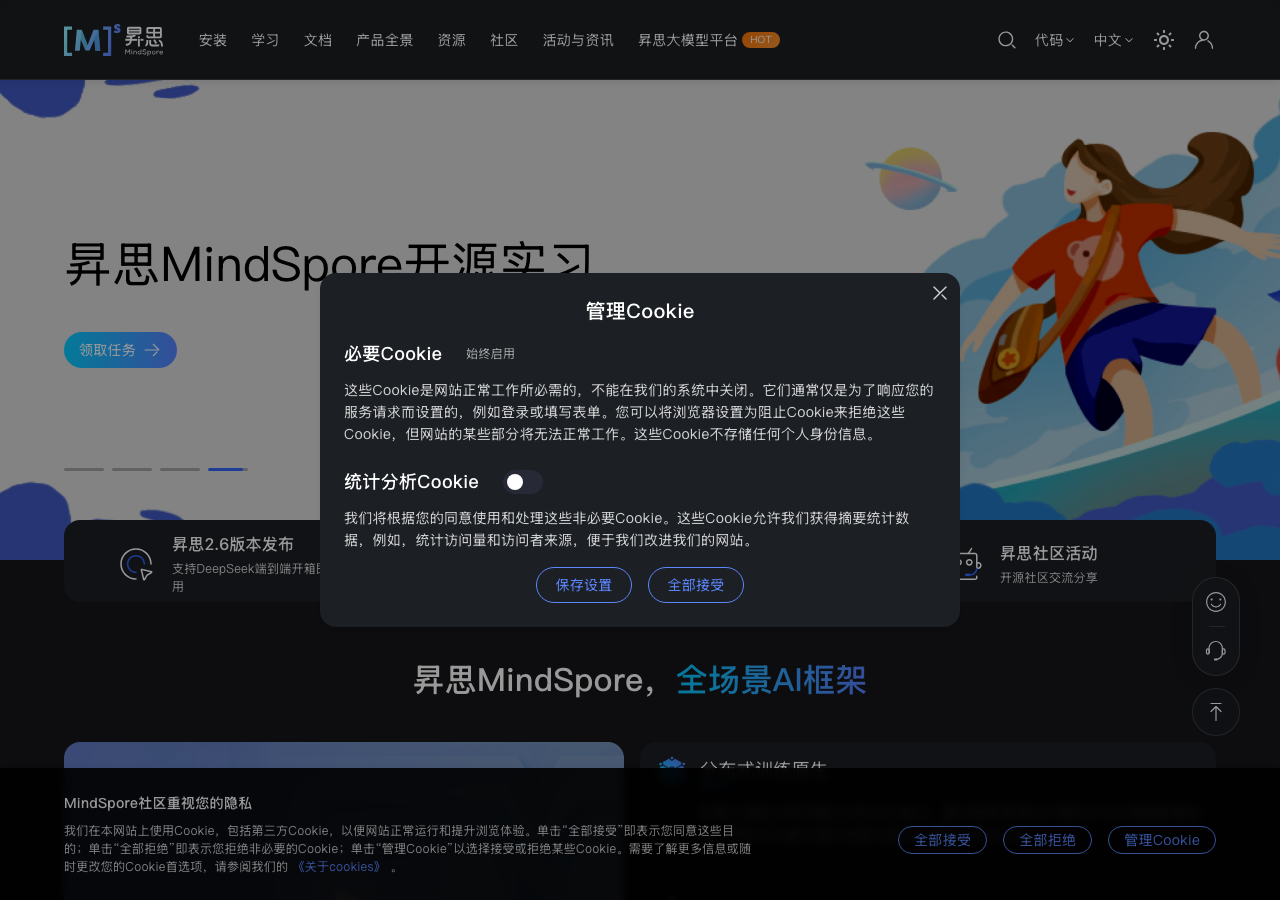Open the 文档 menu item
The width and height of the screenshot is (1280, 900).
pyautogui.click(x=318, y=40)
